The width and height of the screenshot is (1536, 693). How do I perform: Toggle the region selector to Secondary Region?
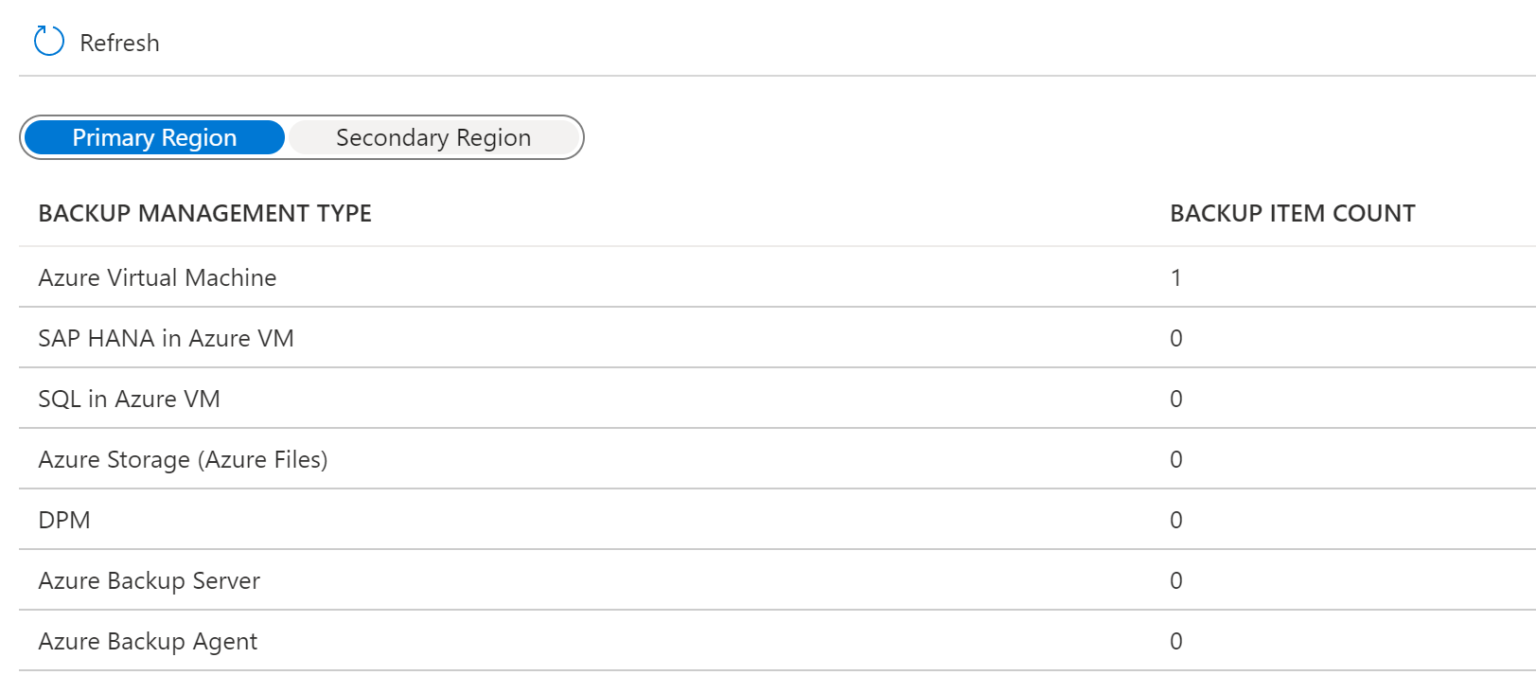click(x=432, y=137)
